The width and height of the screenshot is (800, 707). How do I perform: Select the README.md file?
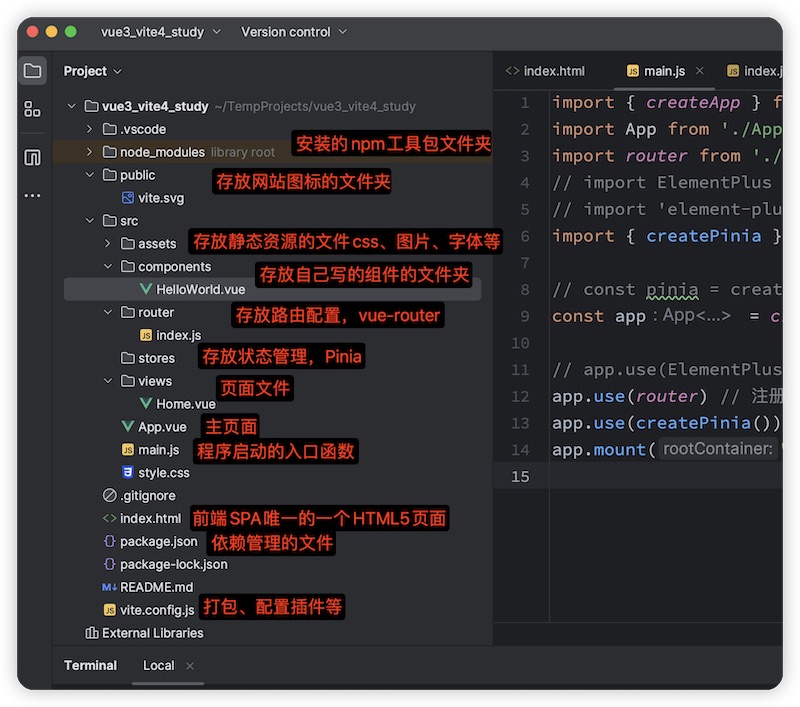coord(157,588)
